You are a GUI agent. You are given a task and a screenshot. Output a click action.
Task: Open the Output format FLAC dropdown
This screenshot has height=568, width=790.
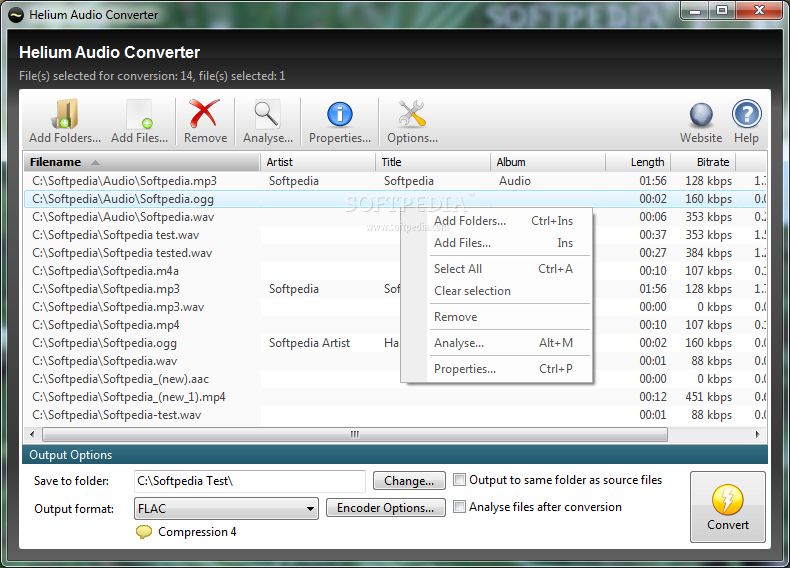click(226, 509)
